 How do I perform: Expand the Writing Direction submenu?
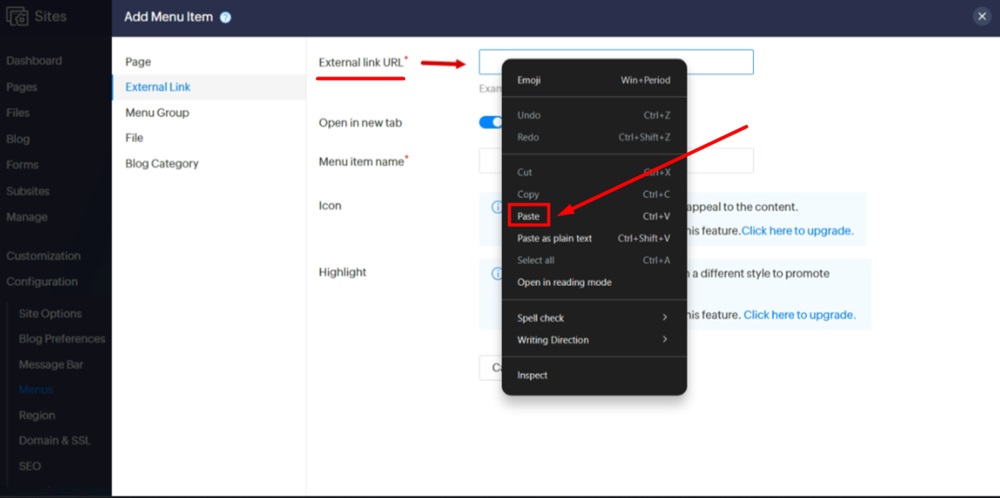[x=594, y=340]
